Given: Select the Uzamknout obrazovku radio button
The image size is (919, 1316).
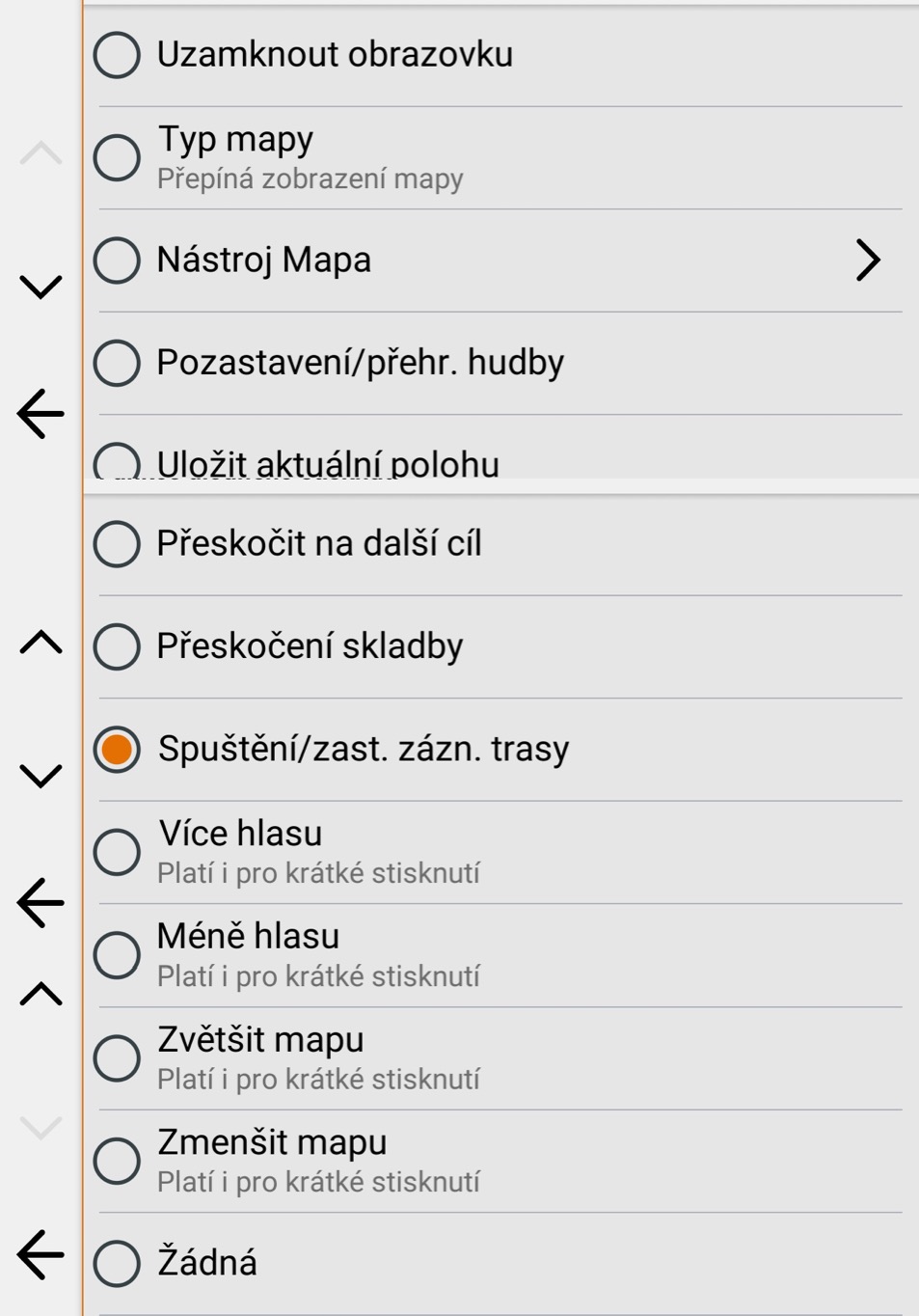Looking at the screenshot, I should (x=116, y=55).
